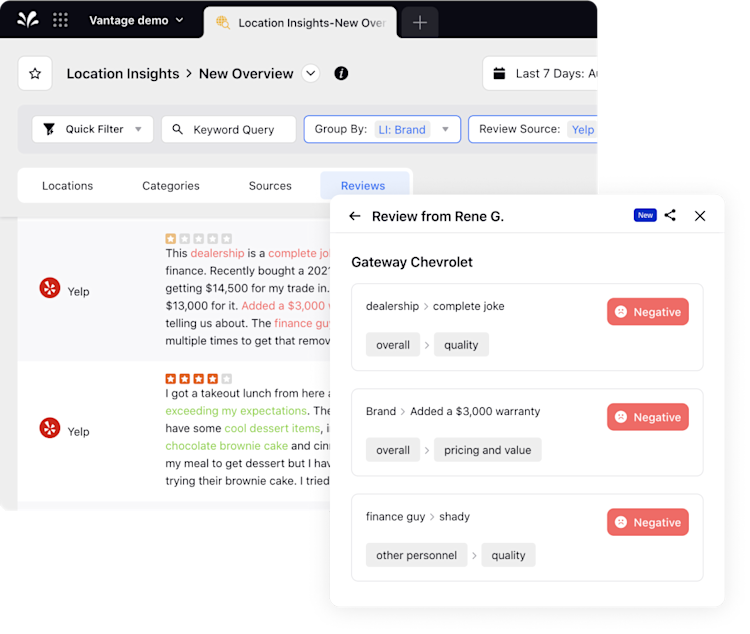This screenshot has height=634, width=750.
Task: Open the Location Insights breadcrumb link
Action: coord(123,73)
